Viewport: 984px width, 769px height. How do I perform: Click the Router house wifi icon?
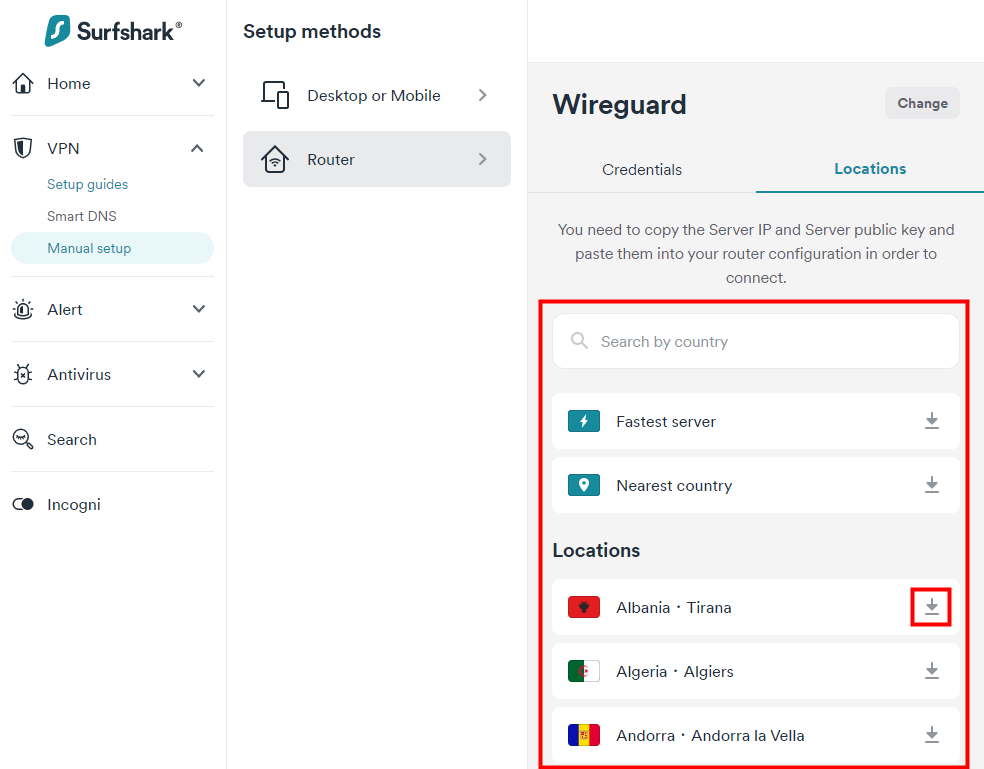click(x=275, y=159)
